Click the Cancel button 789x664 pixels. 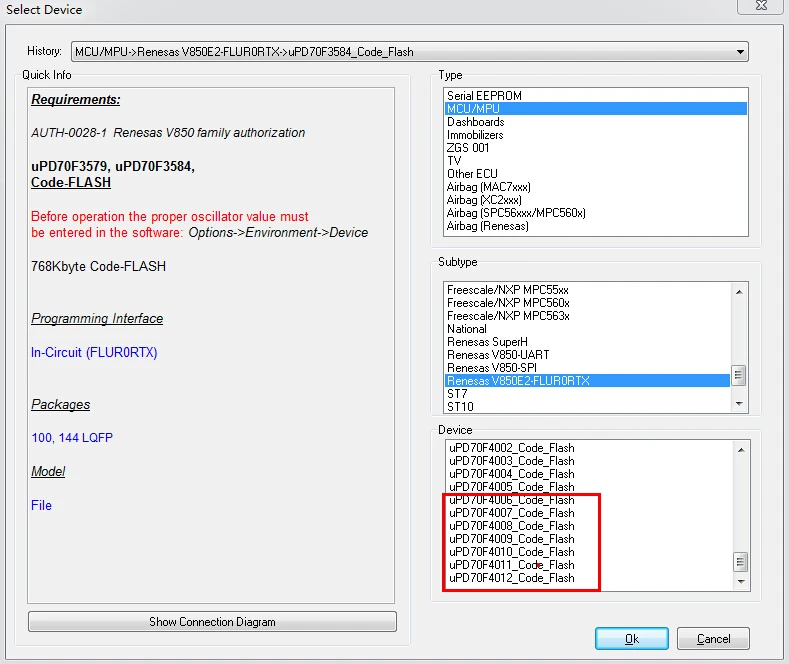(x=713, y=639)
